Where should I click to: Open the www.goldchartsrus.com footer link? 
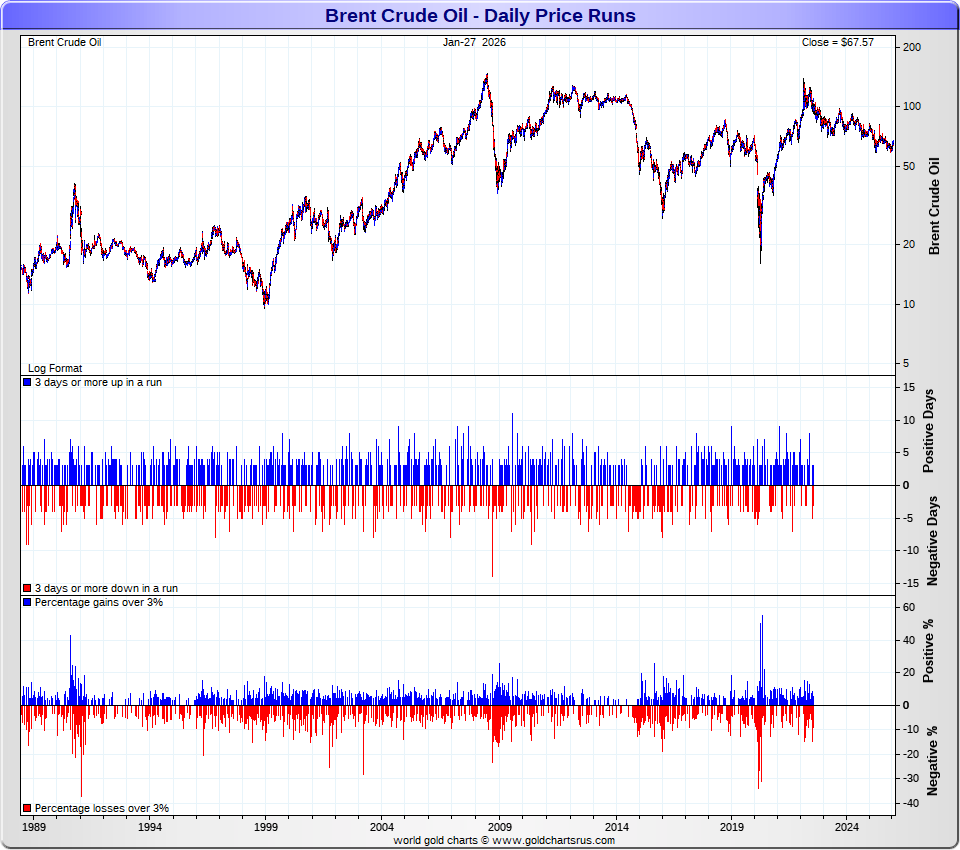coord(553,840)
